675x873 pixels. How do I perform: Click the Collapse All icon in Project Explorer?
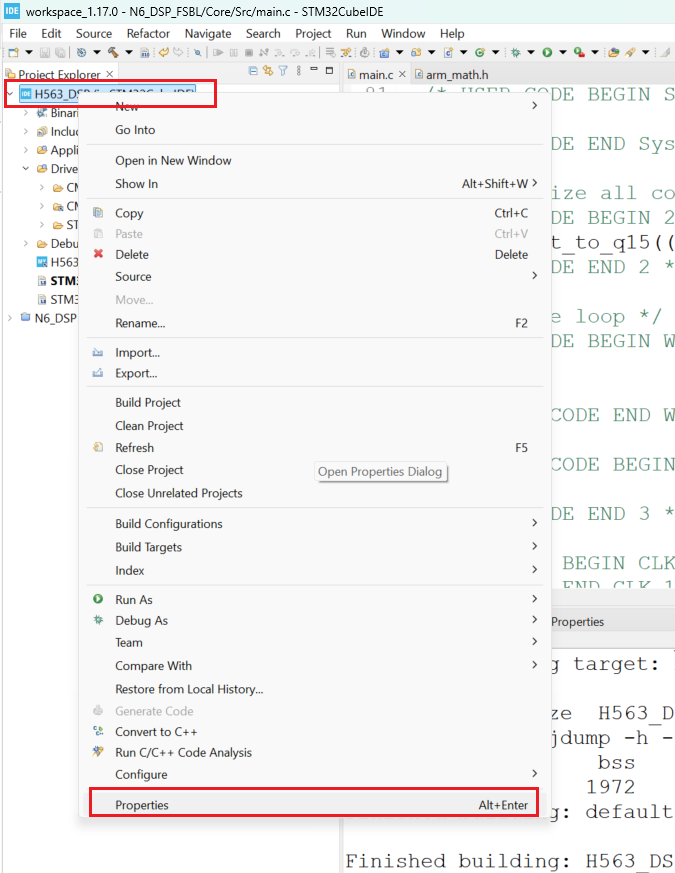click(x=253, y=71)
